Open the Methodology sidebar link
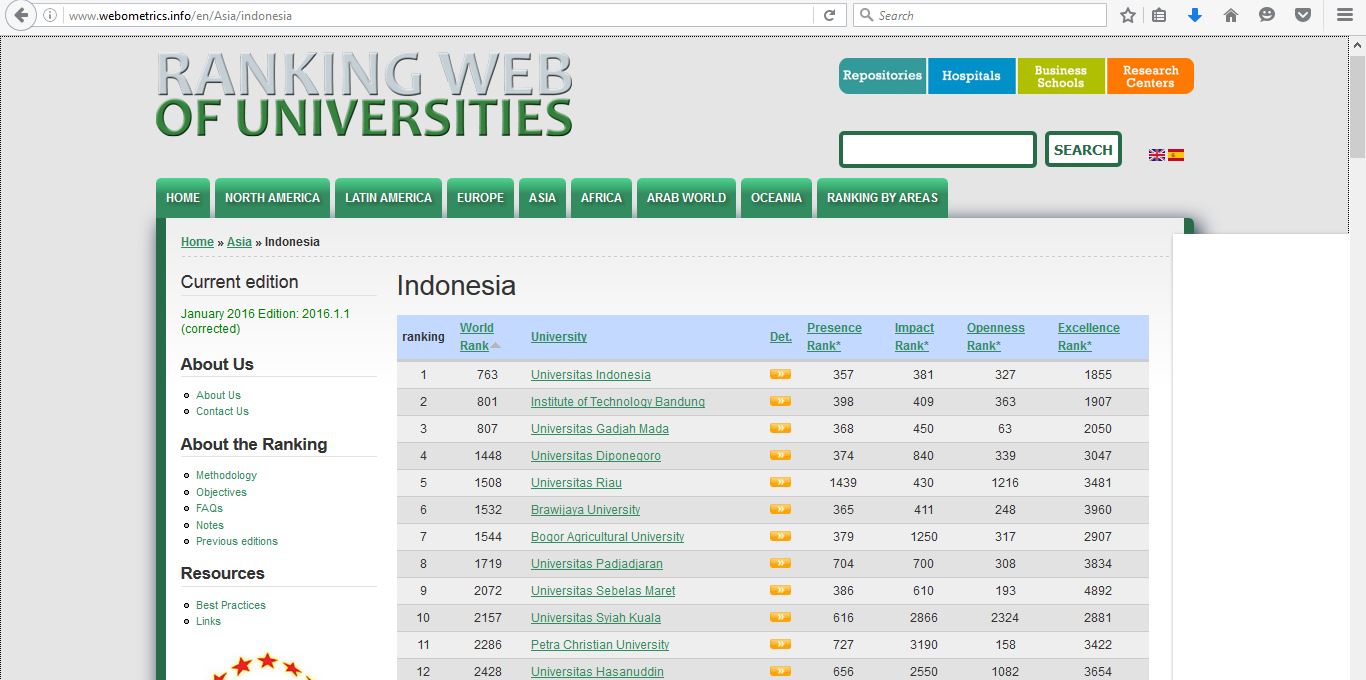The height and width of the screenshot is (680, 1366). [x=226, y=475]
